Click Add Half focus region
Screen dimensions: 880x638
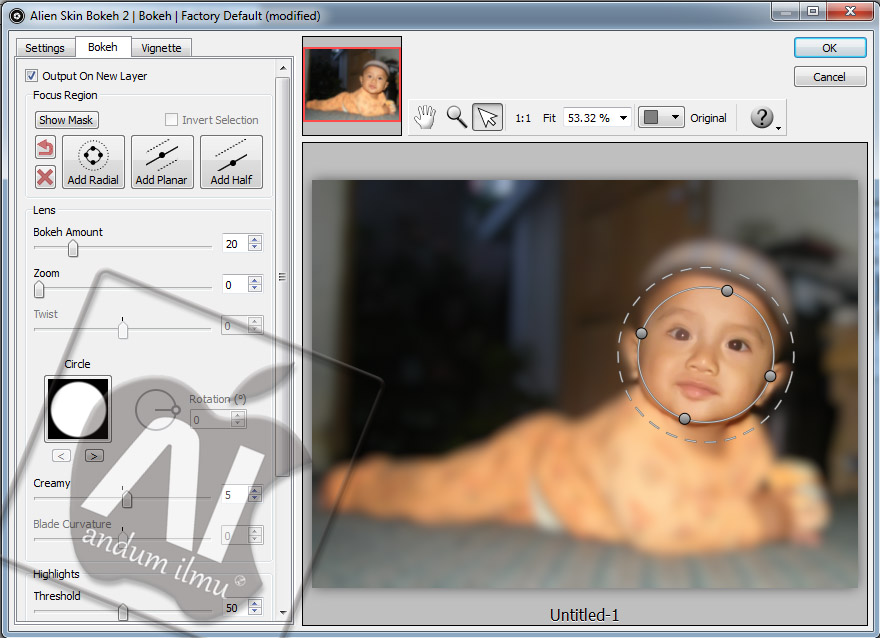tap(231, 162)
